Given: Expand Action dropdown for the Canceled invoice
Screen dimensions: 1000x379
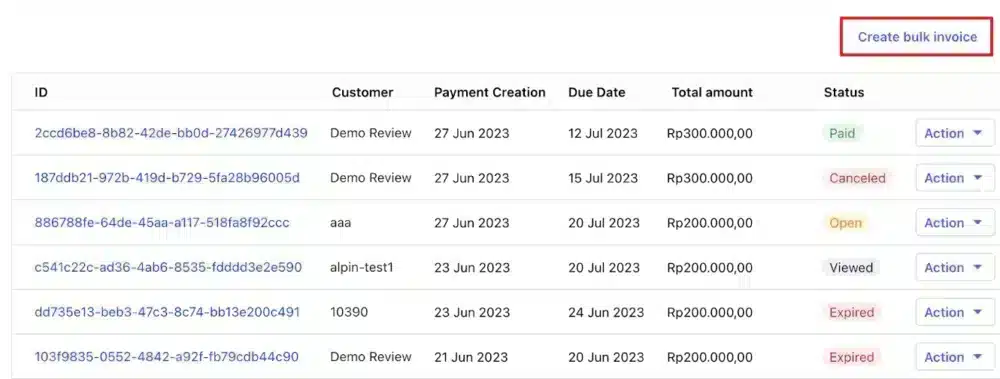Looking at the screenshot, I should tap(955, 178).
